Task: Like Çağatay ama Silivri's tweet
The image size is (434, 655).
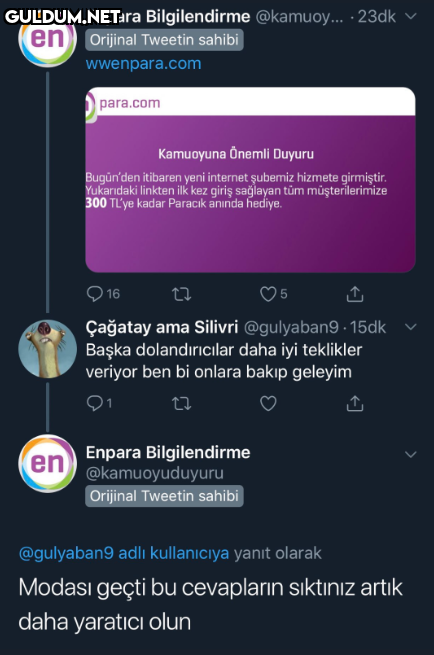Action: coord(268,403)
